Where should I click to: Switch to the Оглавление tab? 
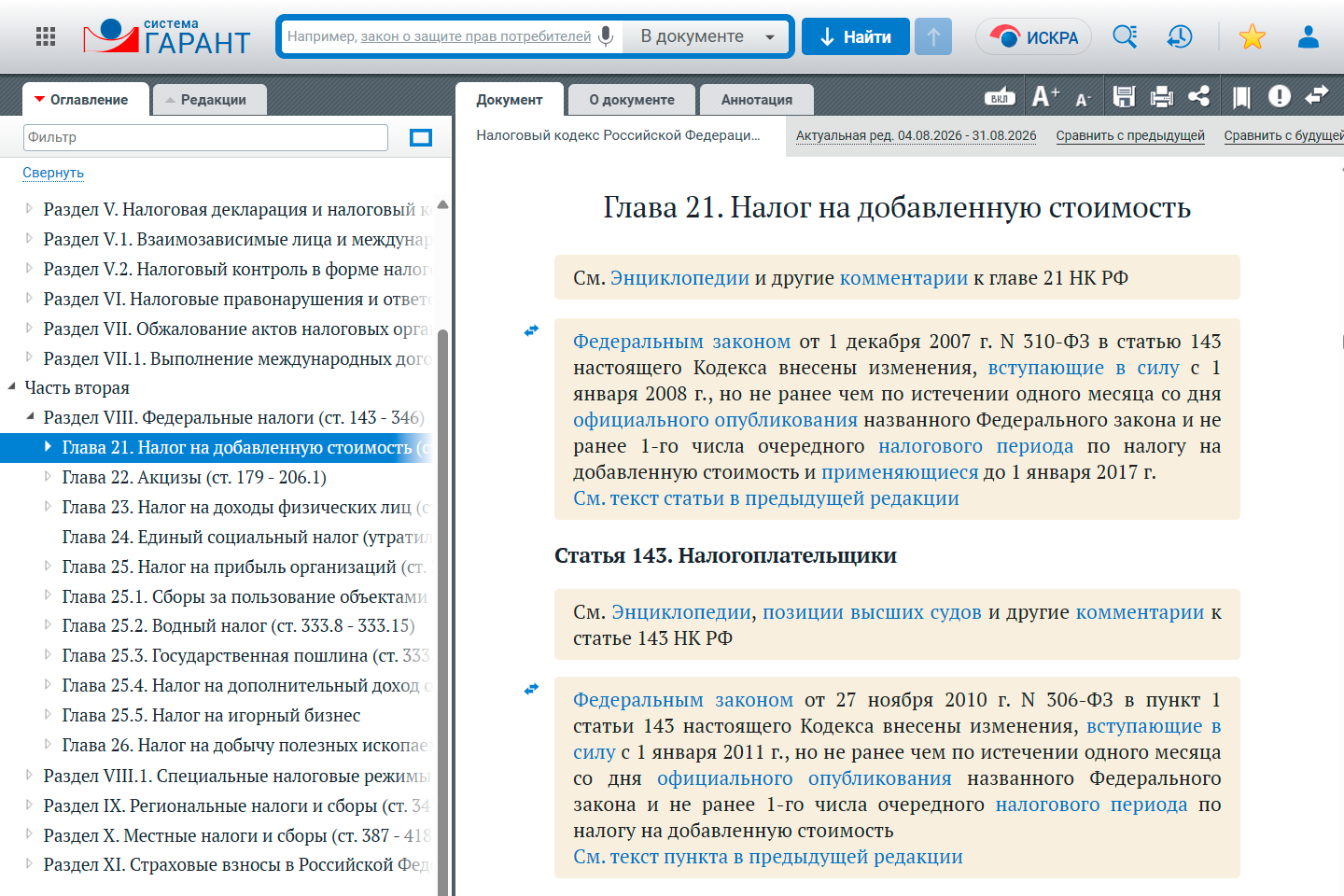(x=85, y=100)
